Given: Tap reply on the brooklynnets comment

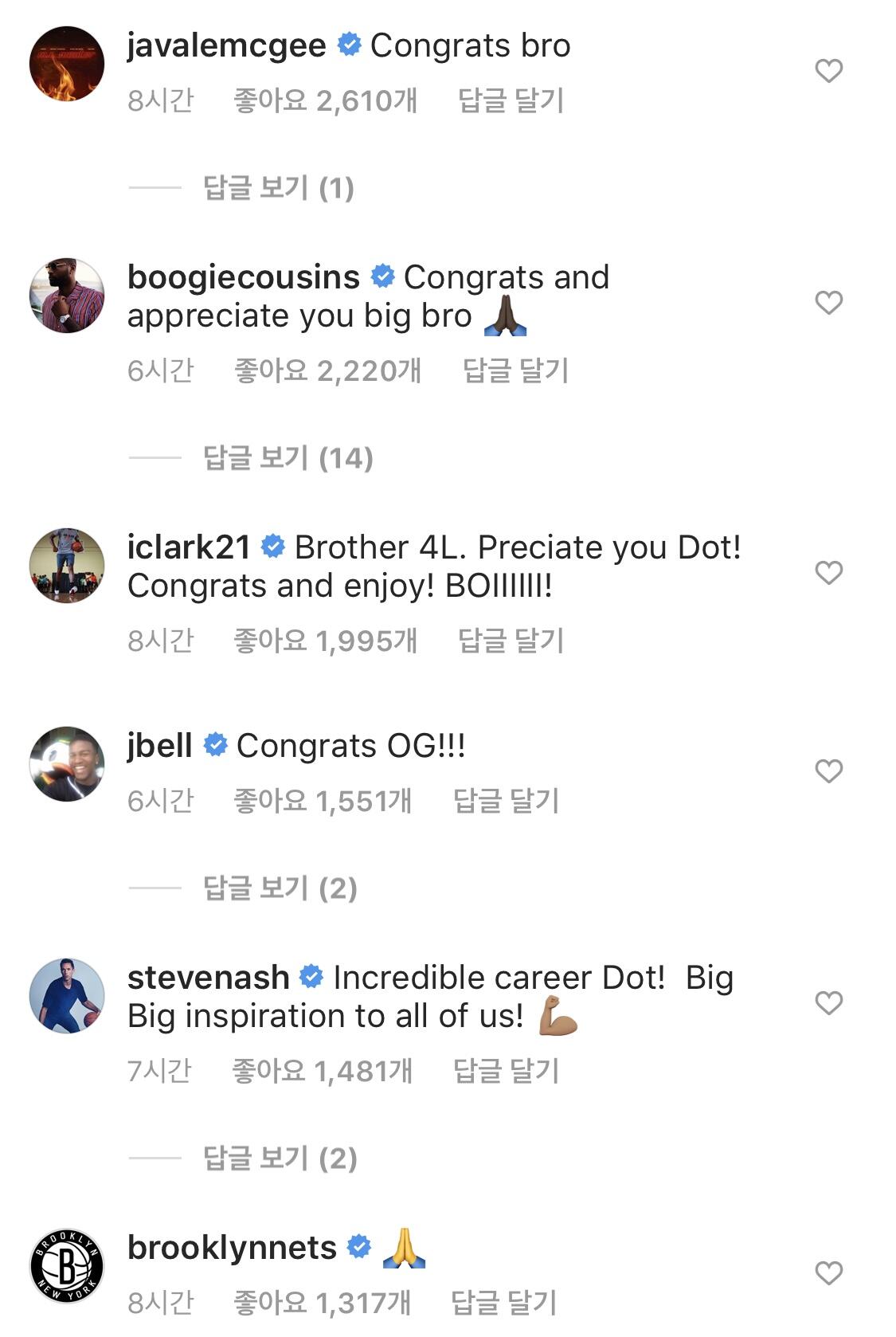Looking at the screenshot, I should 503,1303.
